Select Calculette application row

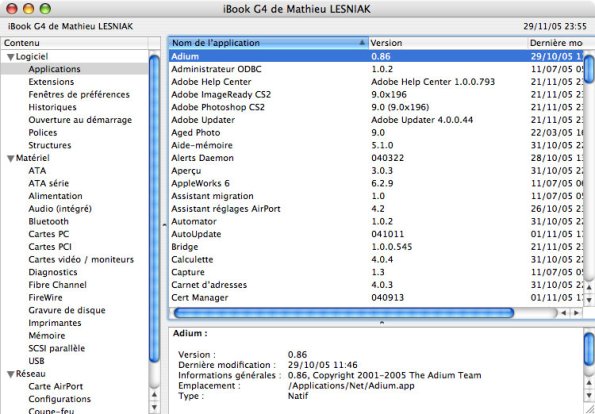coord(376,260)
